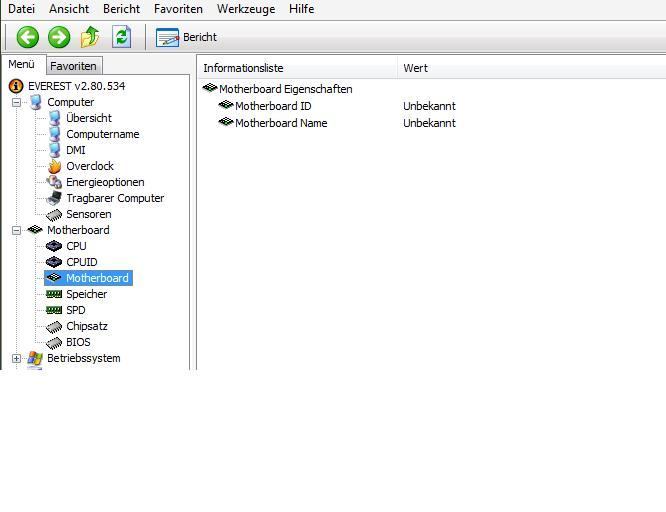Click the Motherboard Eigenschaften header icon
Image resolution: width=666 pixels, height=512 pixels.
coord(210,88)
